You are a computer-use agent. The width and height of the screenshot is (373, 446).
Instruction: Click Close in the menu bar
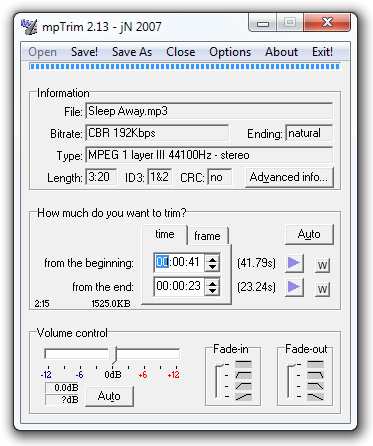point(181,52)
